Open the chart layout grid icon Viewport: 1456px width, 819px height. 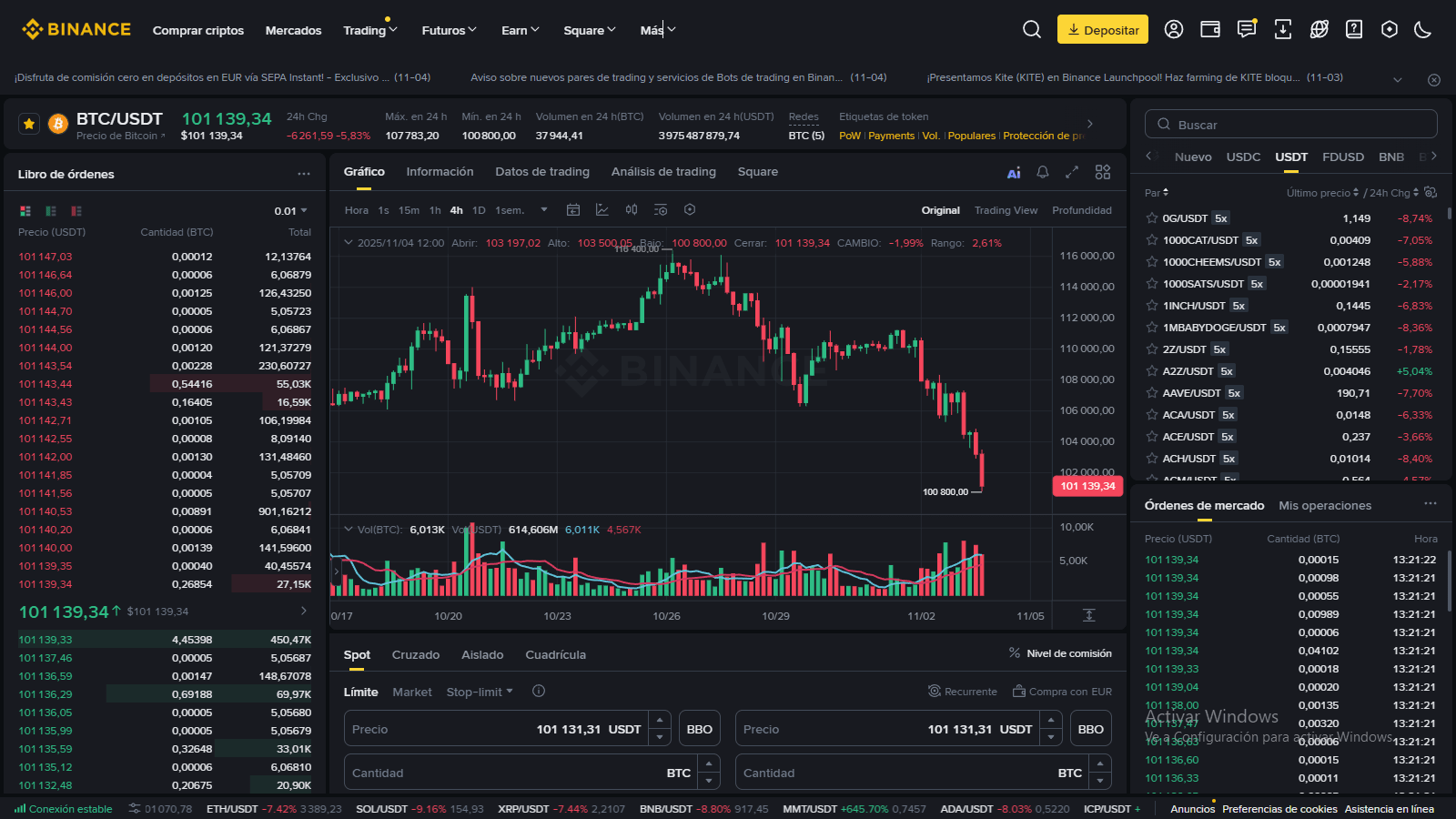(x=1103, y=172)
